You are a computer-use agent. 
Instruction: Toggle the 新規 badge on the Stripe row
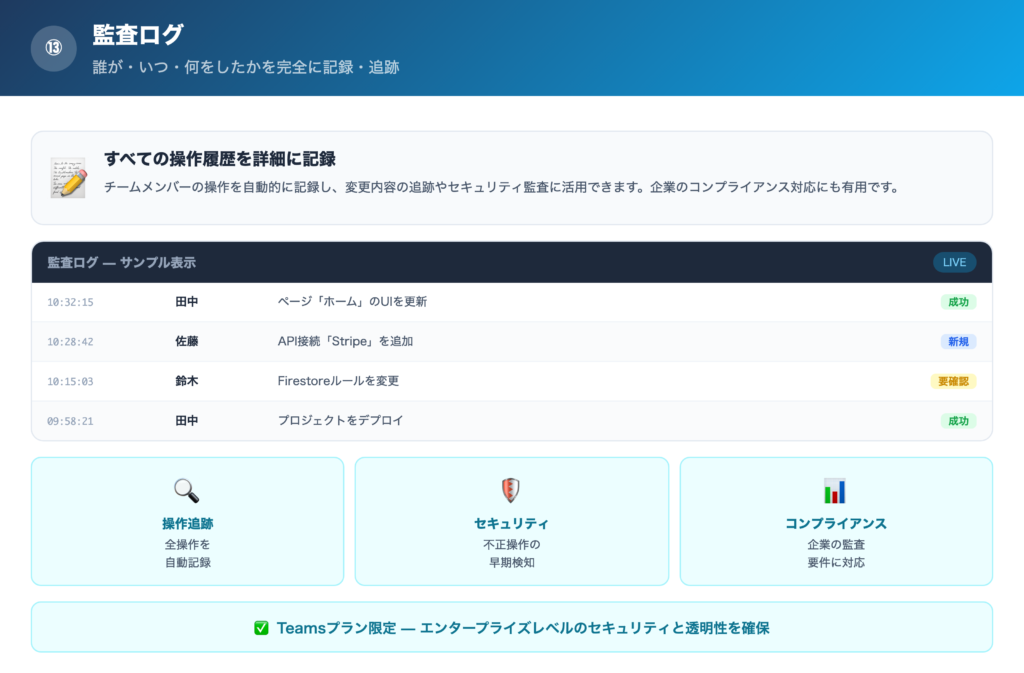[x=957, y=341]
